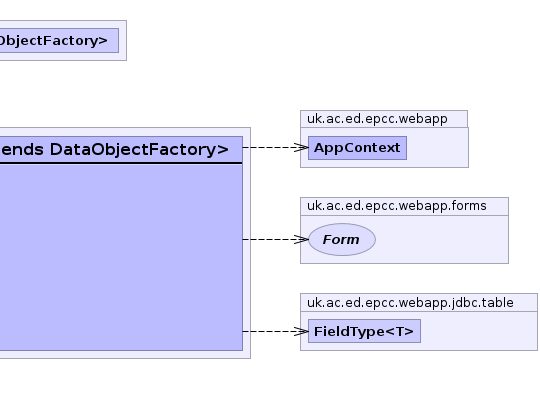Image resolution: width=540 pixels, height=396 pixels.
Task: Click the black divider under DataObjectFactory header
Action: coord(121,163)
